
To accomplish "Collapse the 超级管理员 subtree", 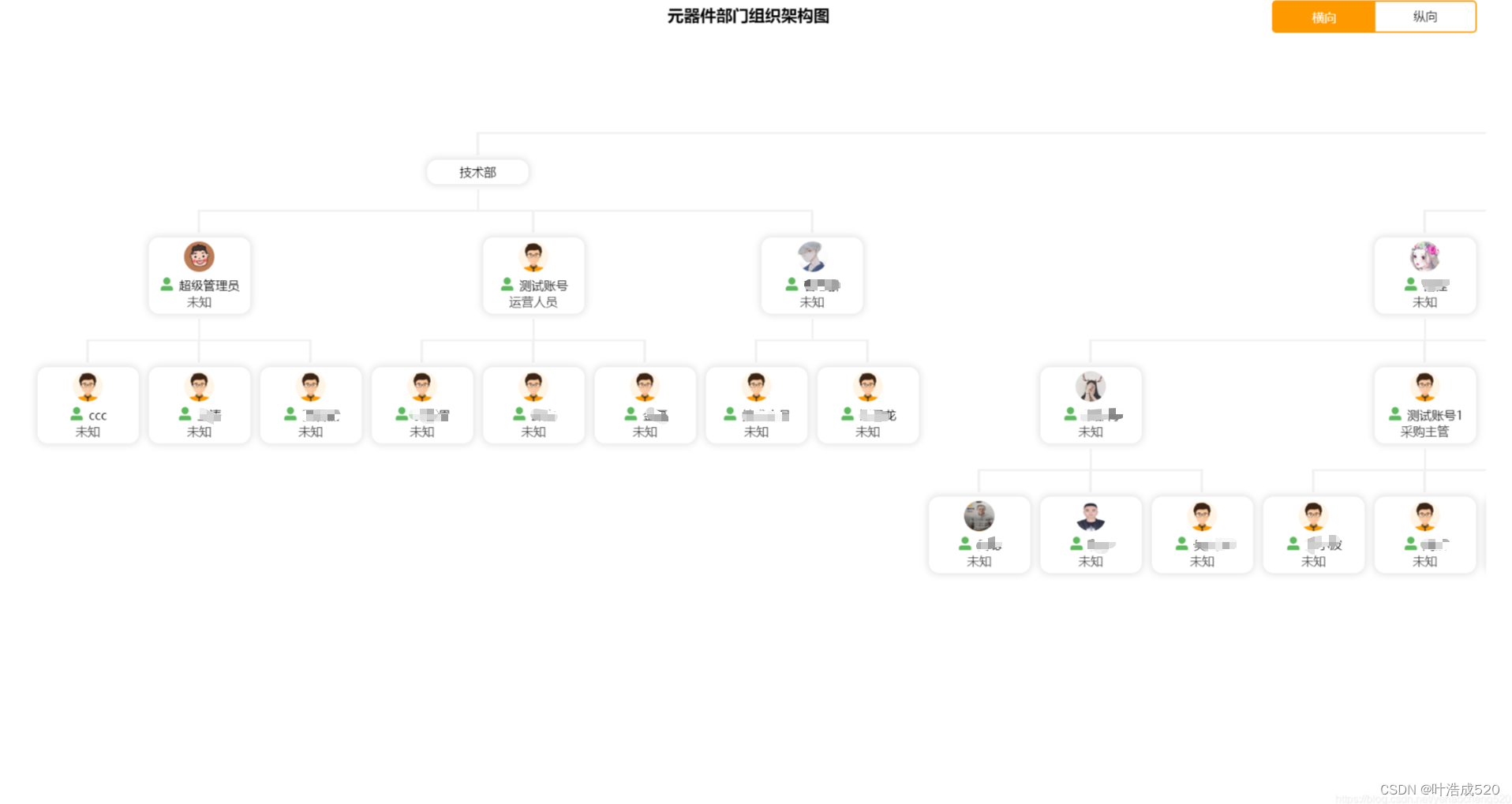I will pyautogui.click(x=199, y=275).
